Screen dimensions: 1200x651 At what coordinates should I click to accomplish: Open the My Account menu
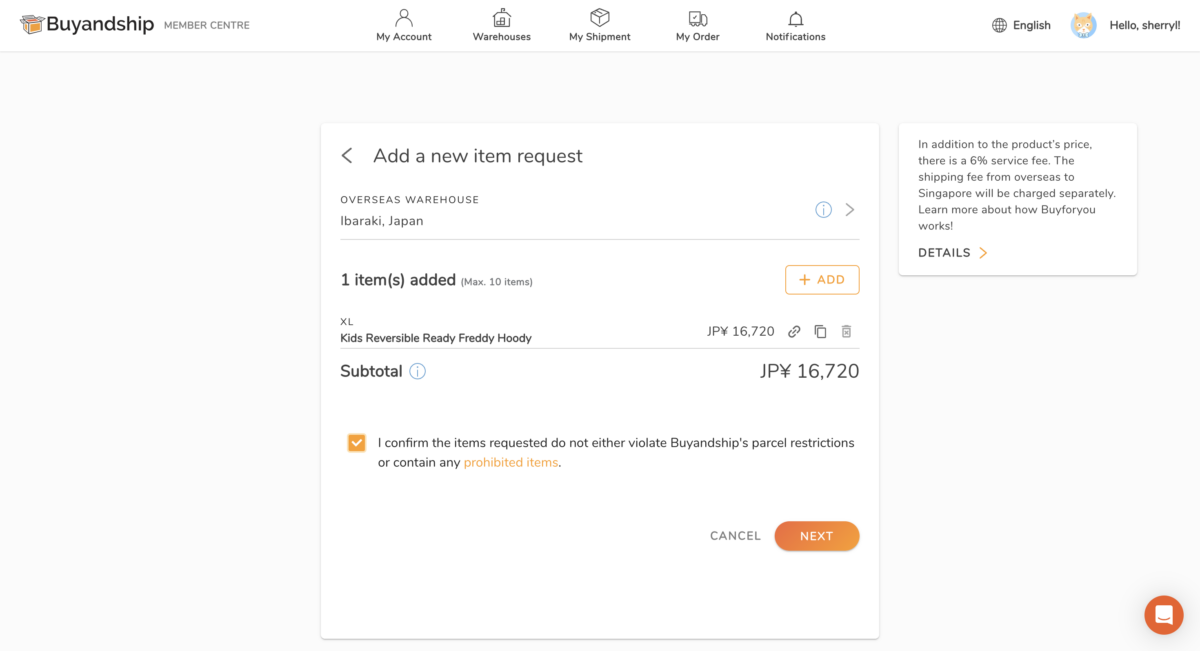pyautogui.click(x=404, y=26)
